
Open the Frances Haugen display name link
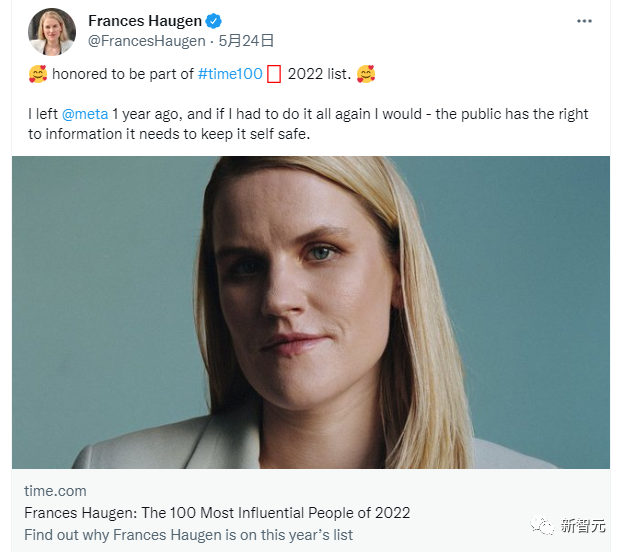click(144, 20)
